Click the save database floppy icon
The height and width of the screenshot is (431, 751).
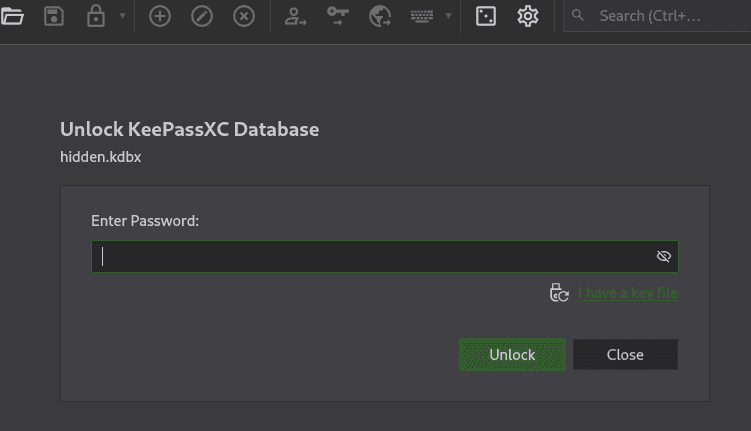click(x=54, y=16)
